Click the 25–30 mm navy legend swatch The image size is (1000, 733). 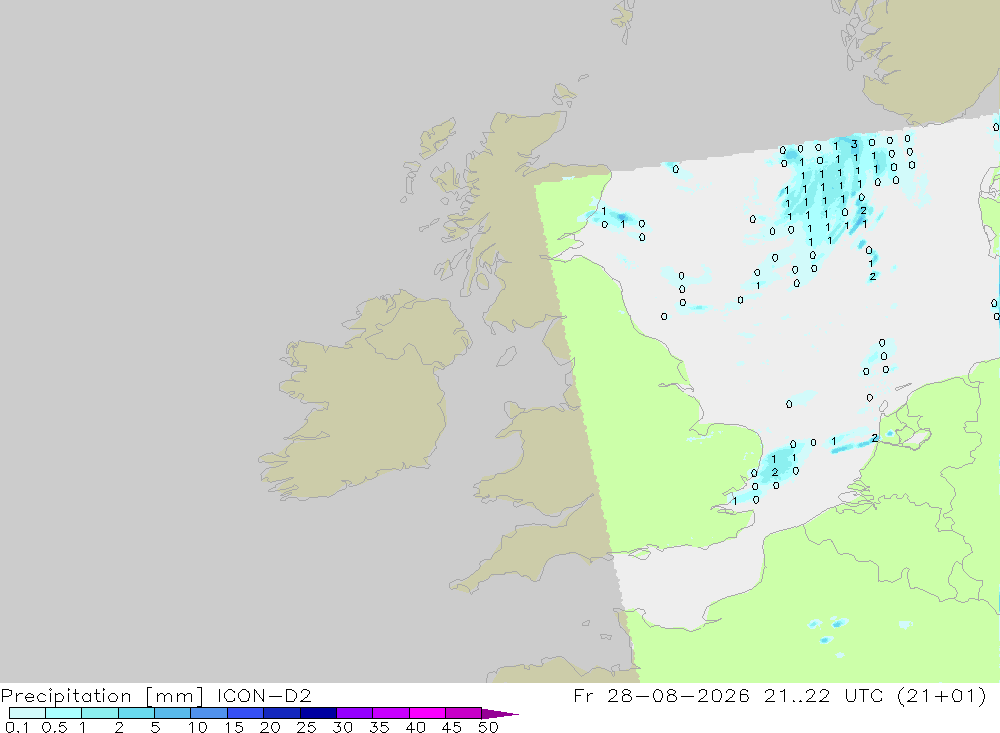318,713
